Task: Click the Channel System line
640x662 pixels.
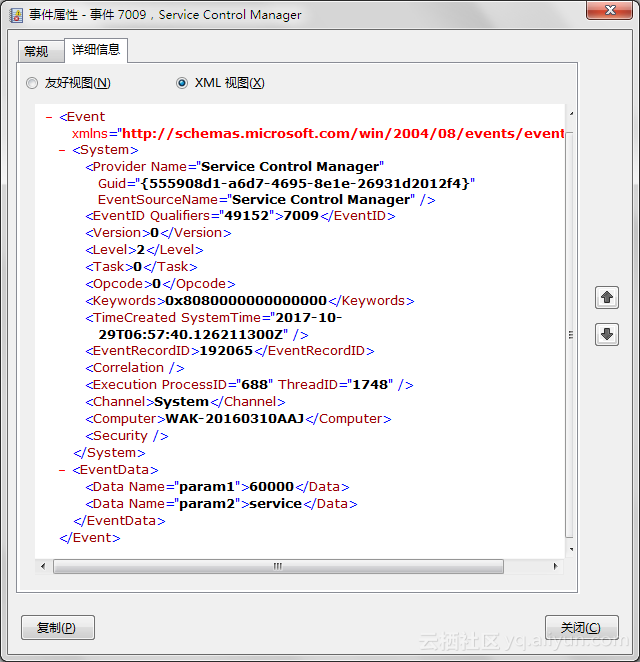Action: click(x=185, y=402)
